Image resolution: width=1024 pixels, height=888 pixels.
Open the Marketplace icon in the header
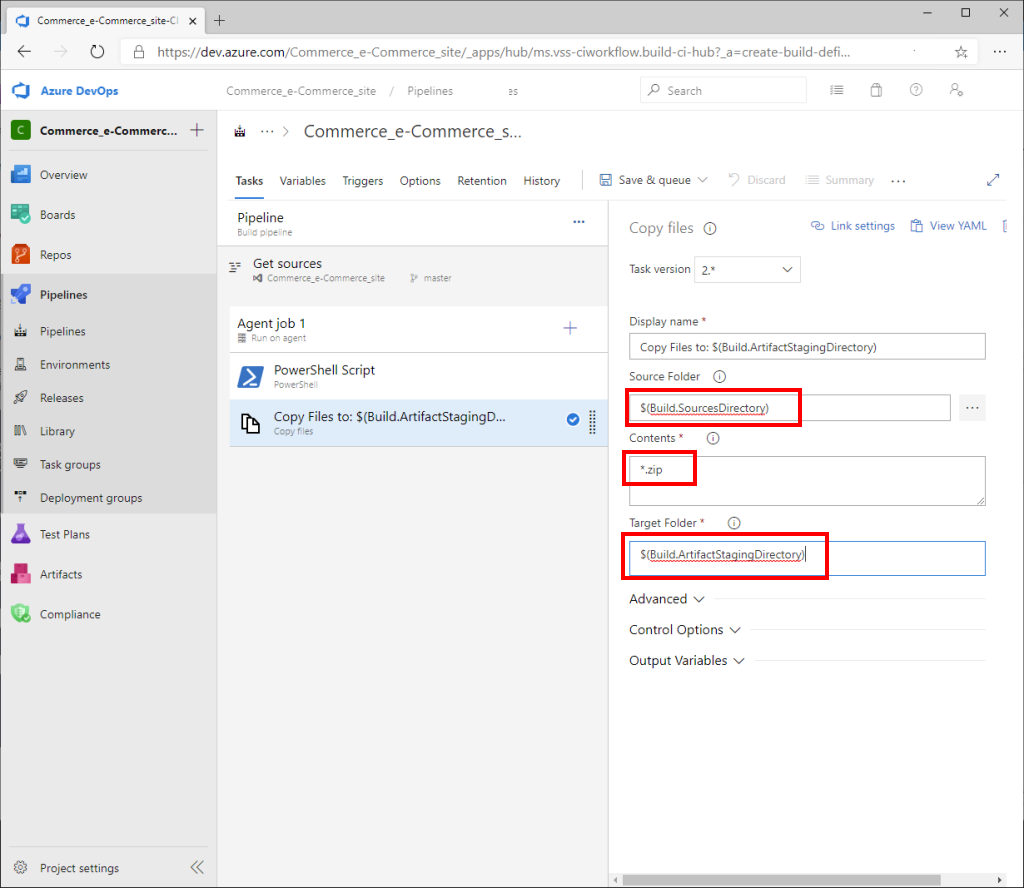click(x=876, y=90)
